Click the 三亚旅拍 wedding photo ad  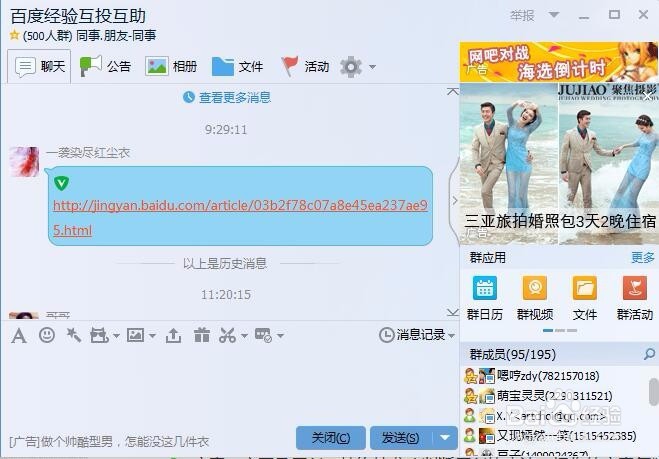coord(559,164)
